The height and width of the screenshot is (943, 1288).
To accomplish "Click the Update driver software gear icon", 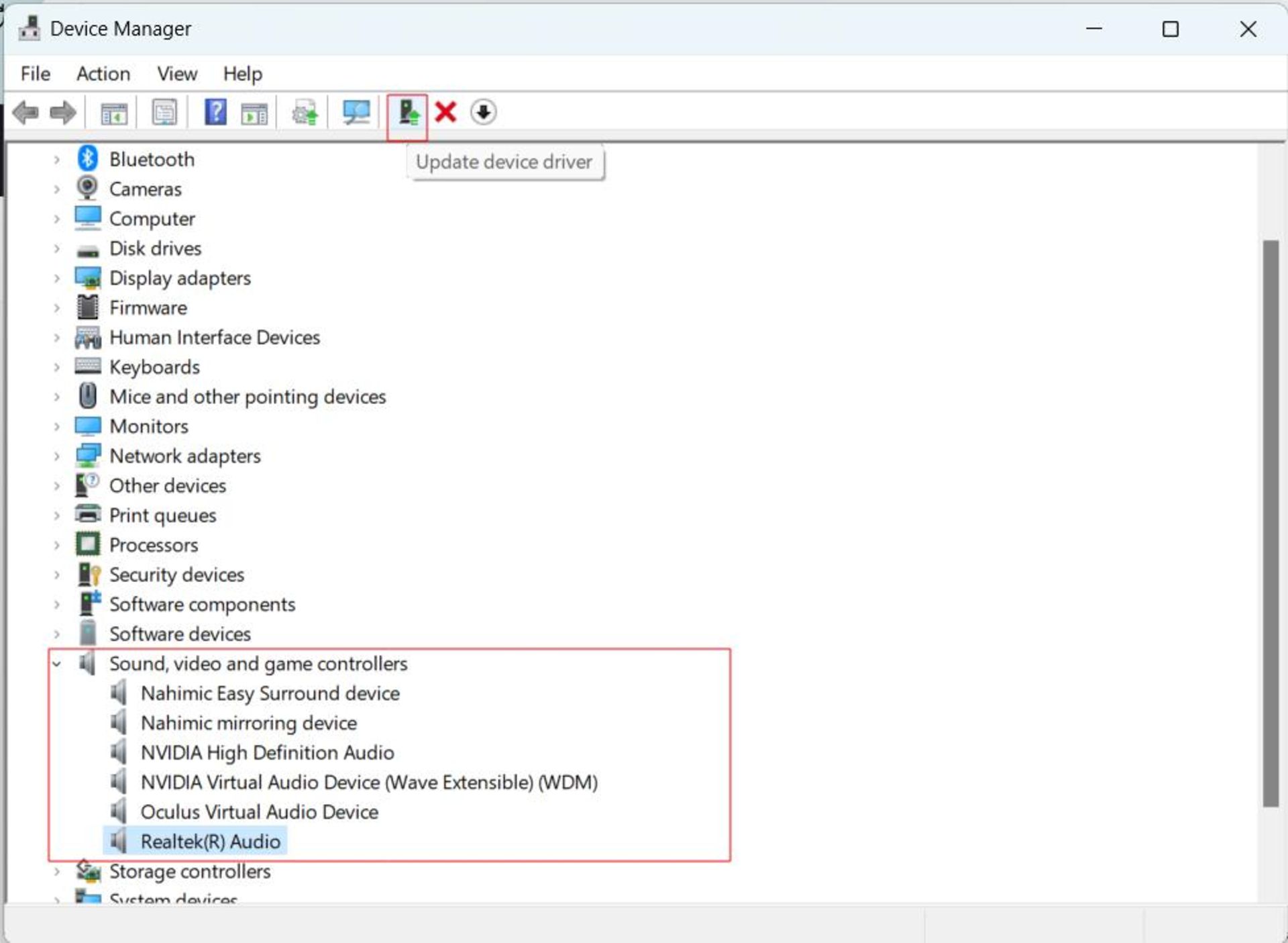I will coord(305,113).
